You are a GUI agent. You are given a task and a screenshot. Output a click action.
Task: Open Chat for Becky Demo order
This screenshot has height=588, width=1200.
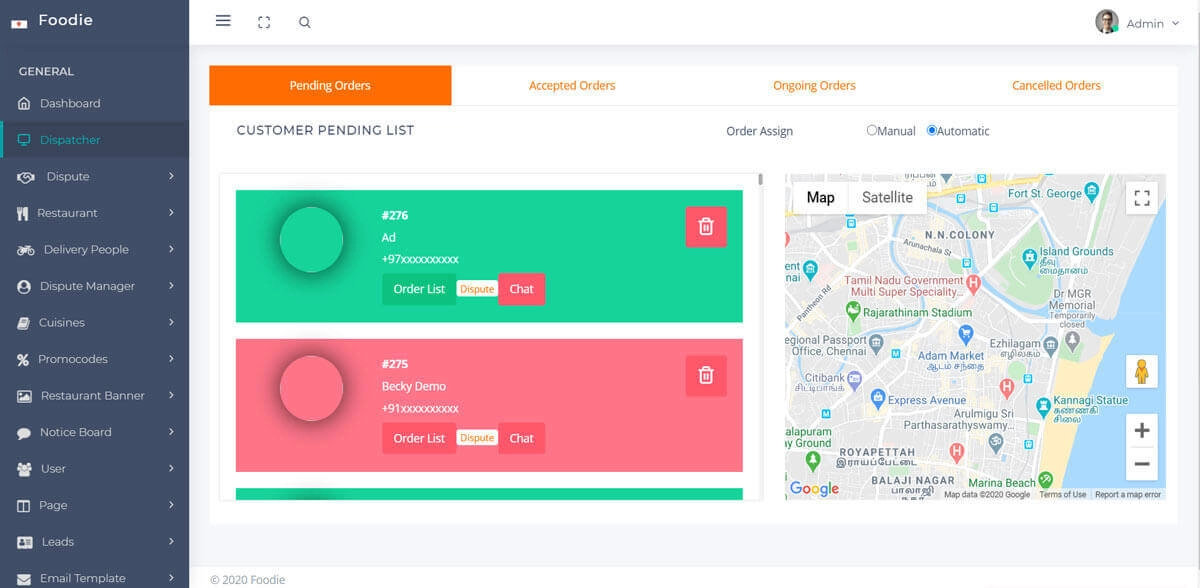521,438
